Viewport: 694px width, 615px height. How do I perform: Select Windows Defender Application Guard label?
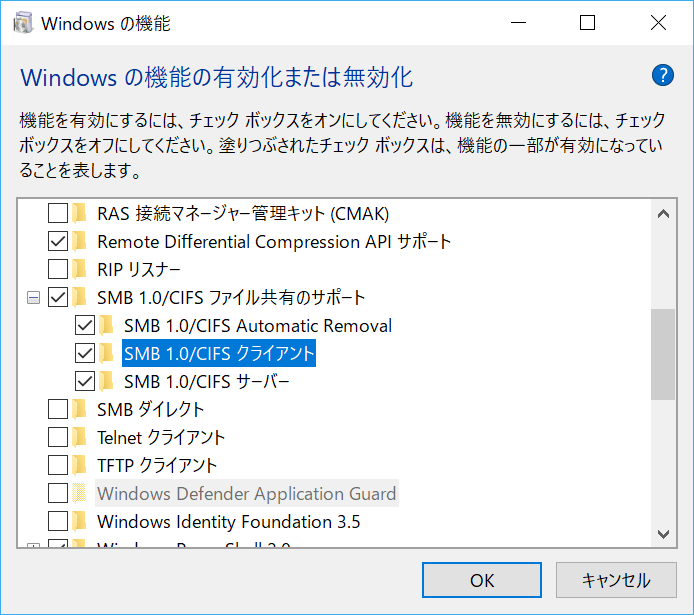(247, 493)
